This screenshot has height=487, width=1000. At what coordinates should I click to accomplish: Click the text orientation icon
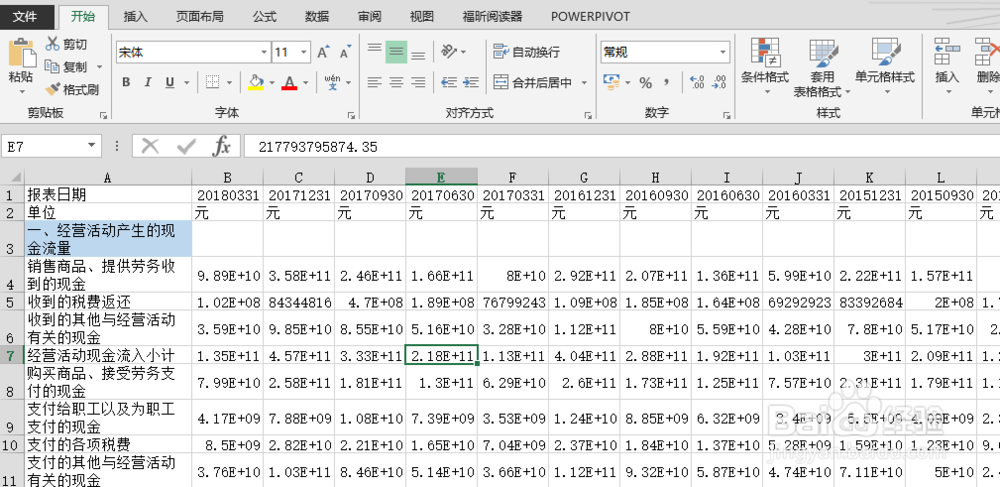coord(450,52)
